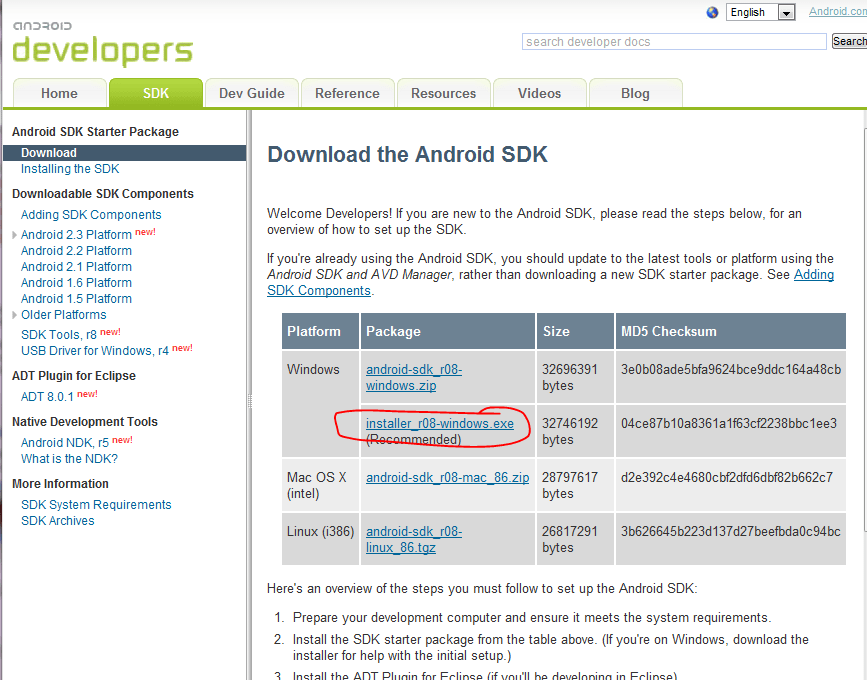This screenshot has width=867, height=680.
Task: Expand the Android 2.3 Platform item
Action: (14, 235)
